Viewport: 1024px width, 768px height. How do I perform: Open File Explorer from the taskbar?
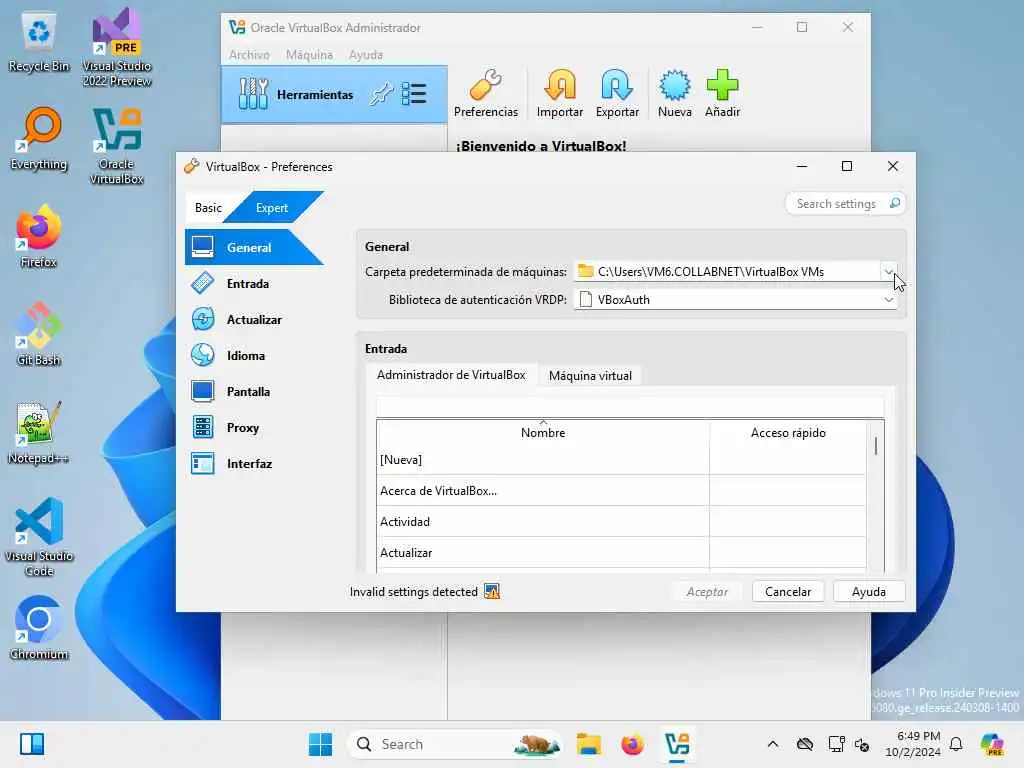pyautogui.click(x=588, y=744)
